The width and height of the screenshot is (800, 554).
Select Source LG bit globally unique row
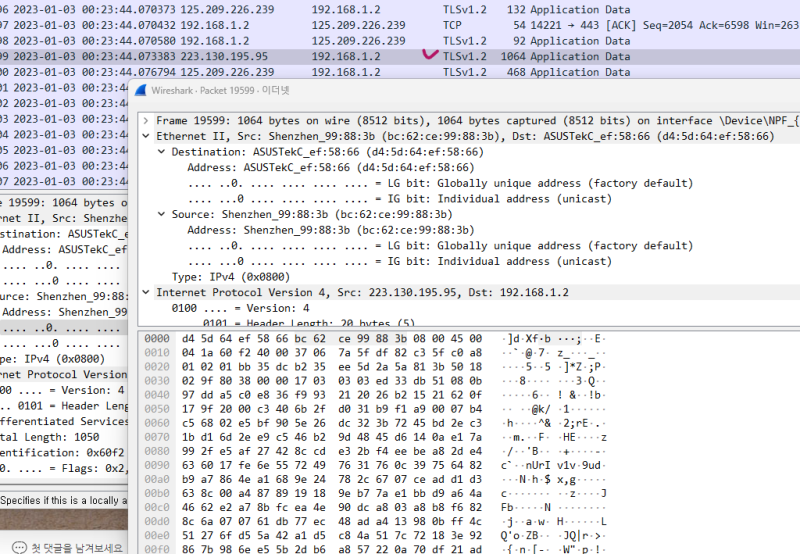440,246
